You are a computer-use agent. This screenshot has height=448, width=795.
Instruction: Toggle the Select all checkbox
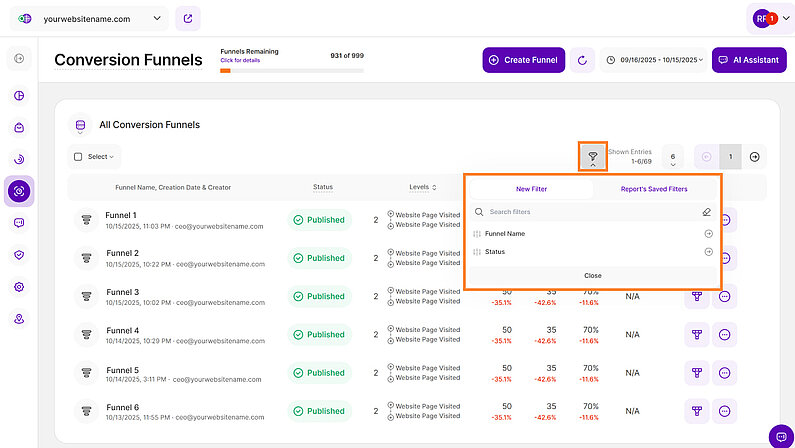(79, 157)
